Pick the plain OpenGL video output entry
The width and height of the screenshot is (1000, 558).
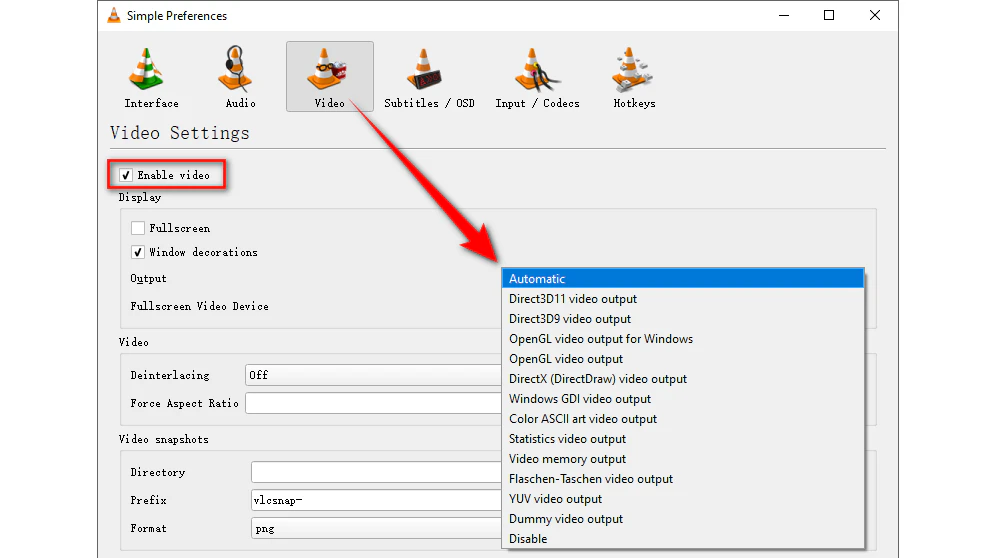[682, 358]
